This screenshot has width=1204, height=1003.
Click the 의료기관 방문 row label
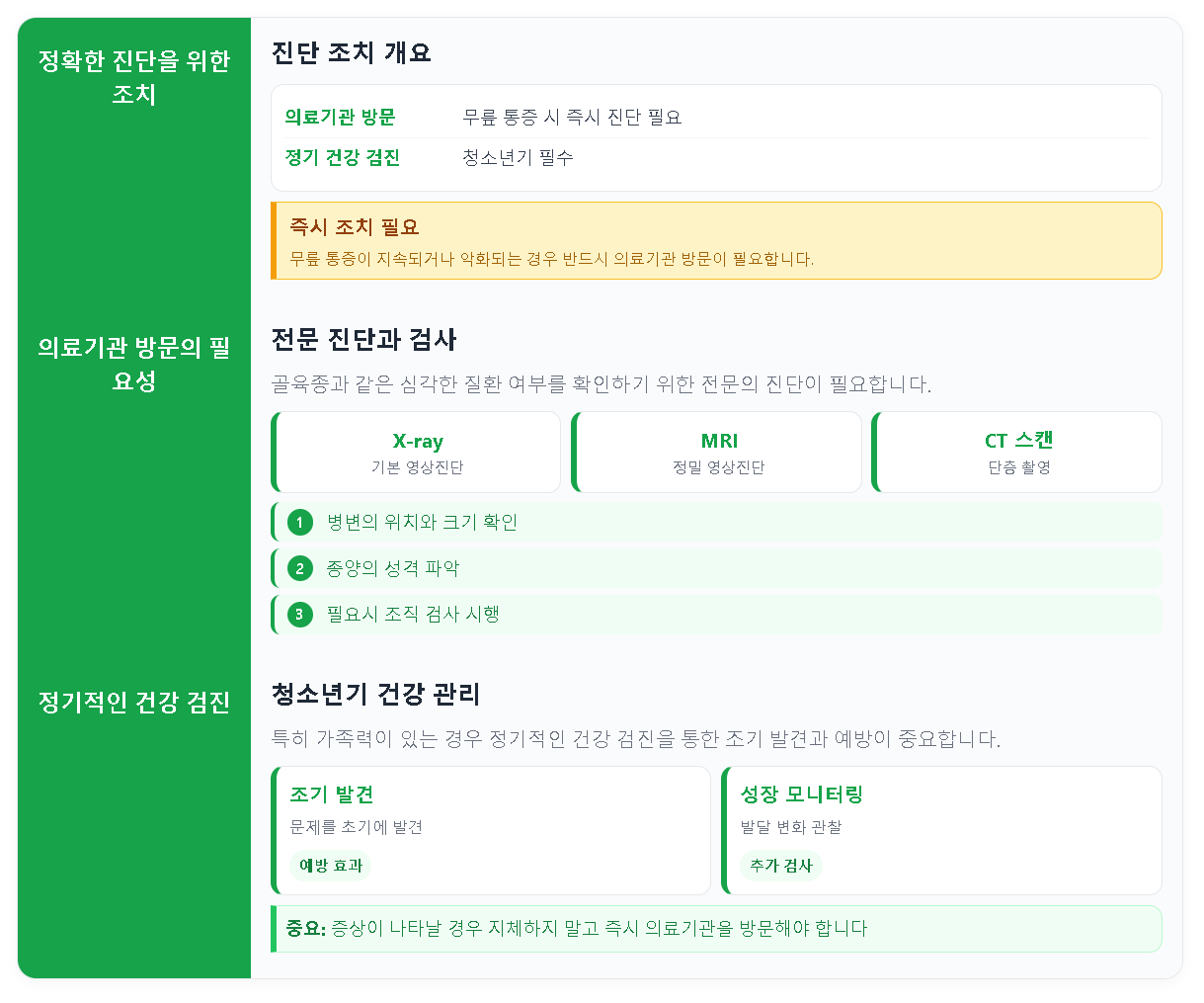coord(340,117)
